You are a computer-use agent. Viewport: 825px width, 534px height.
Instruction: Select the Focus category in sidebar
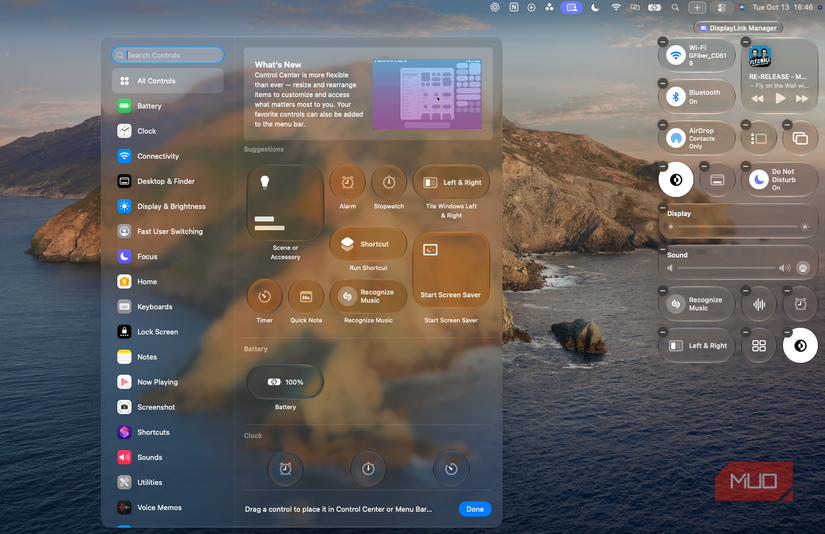point(167,257)
